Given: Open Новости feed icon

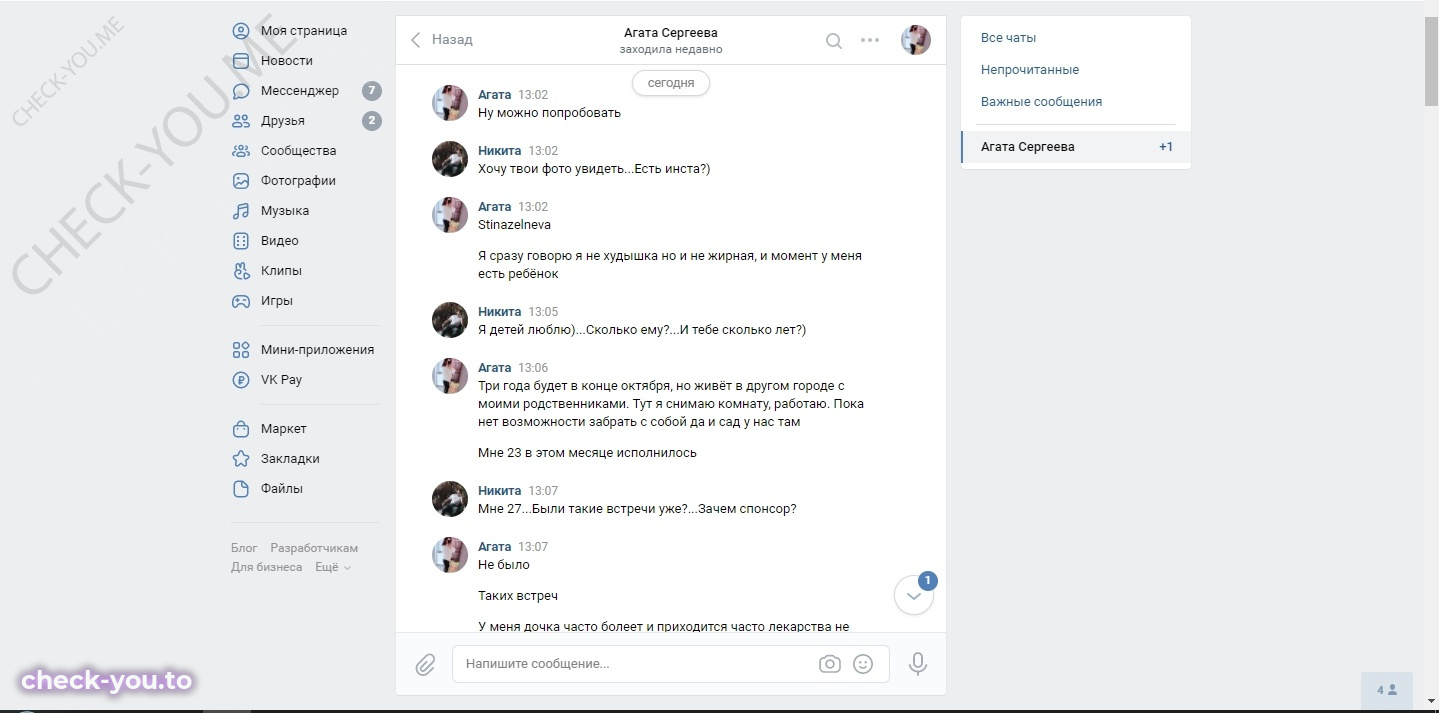Looking at the screenshot, I should [241, 61].
